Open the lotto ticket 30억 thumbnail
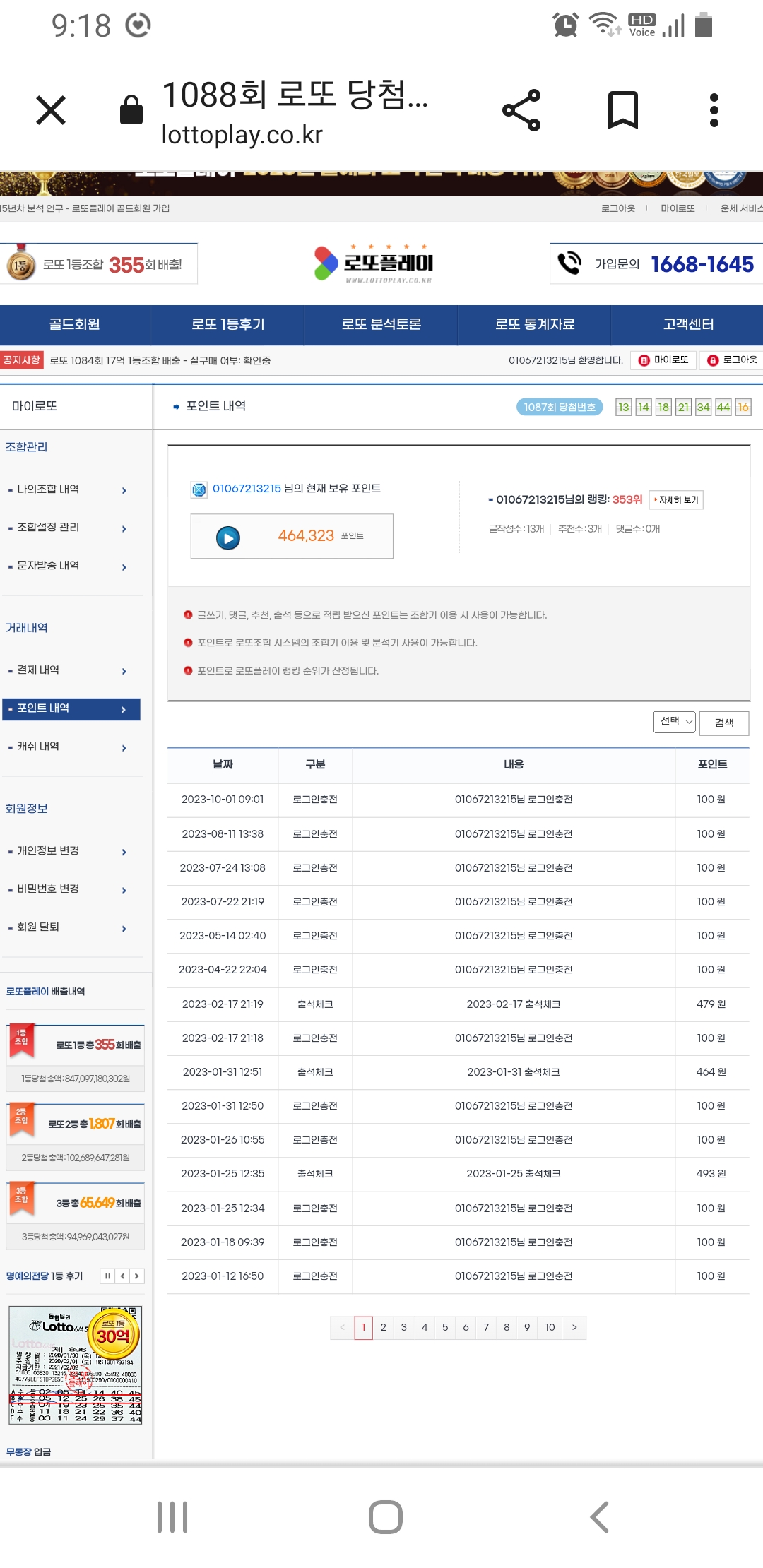 coord(76,1365)
